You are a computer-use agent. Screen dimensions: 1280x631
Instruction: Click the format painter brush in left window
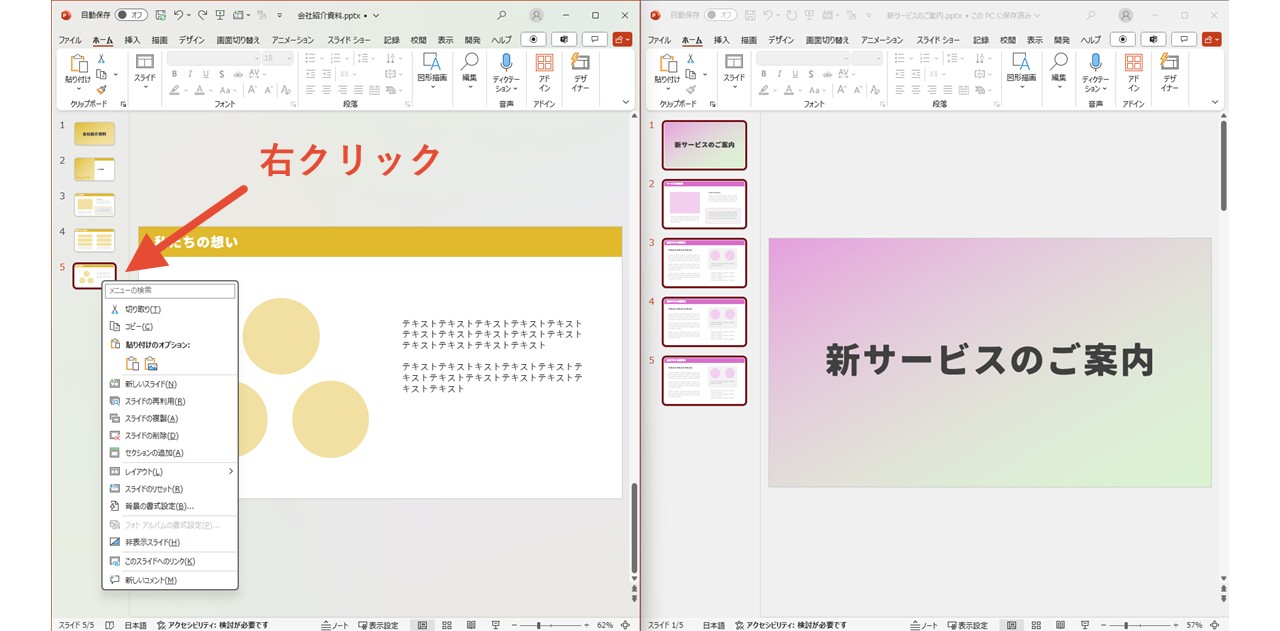point(101,89)
